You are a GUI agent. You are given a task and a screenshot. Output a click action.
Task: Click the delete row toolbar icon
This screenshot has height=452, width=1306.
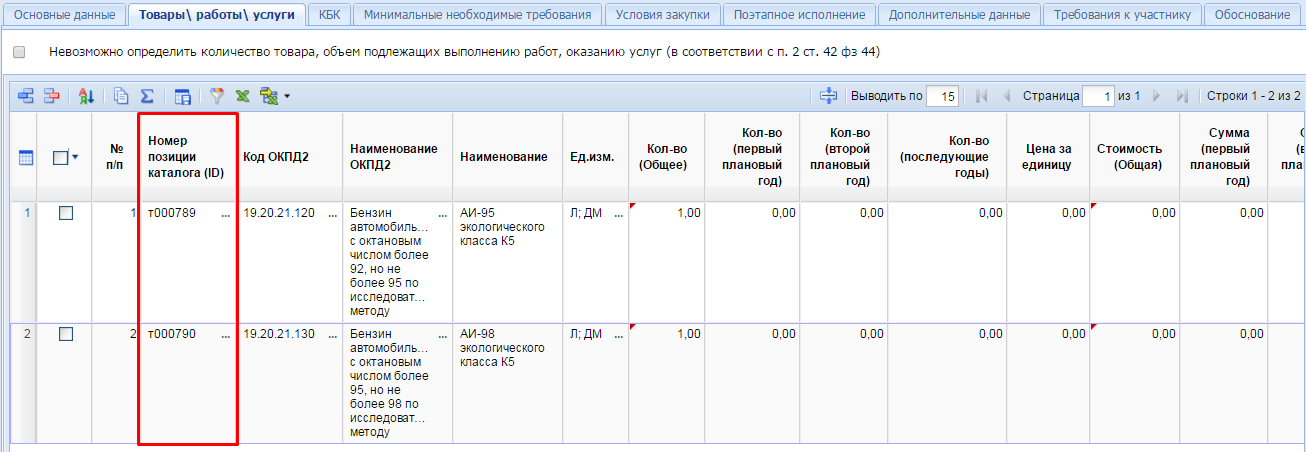coord(50,96)
